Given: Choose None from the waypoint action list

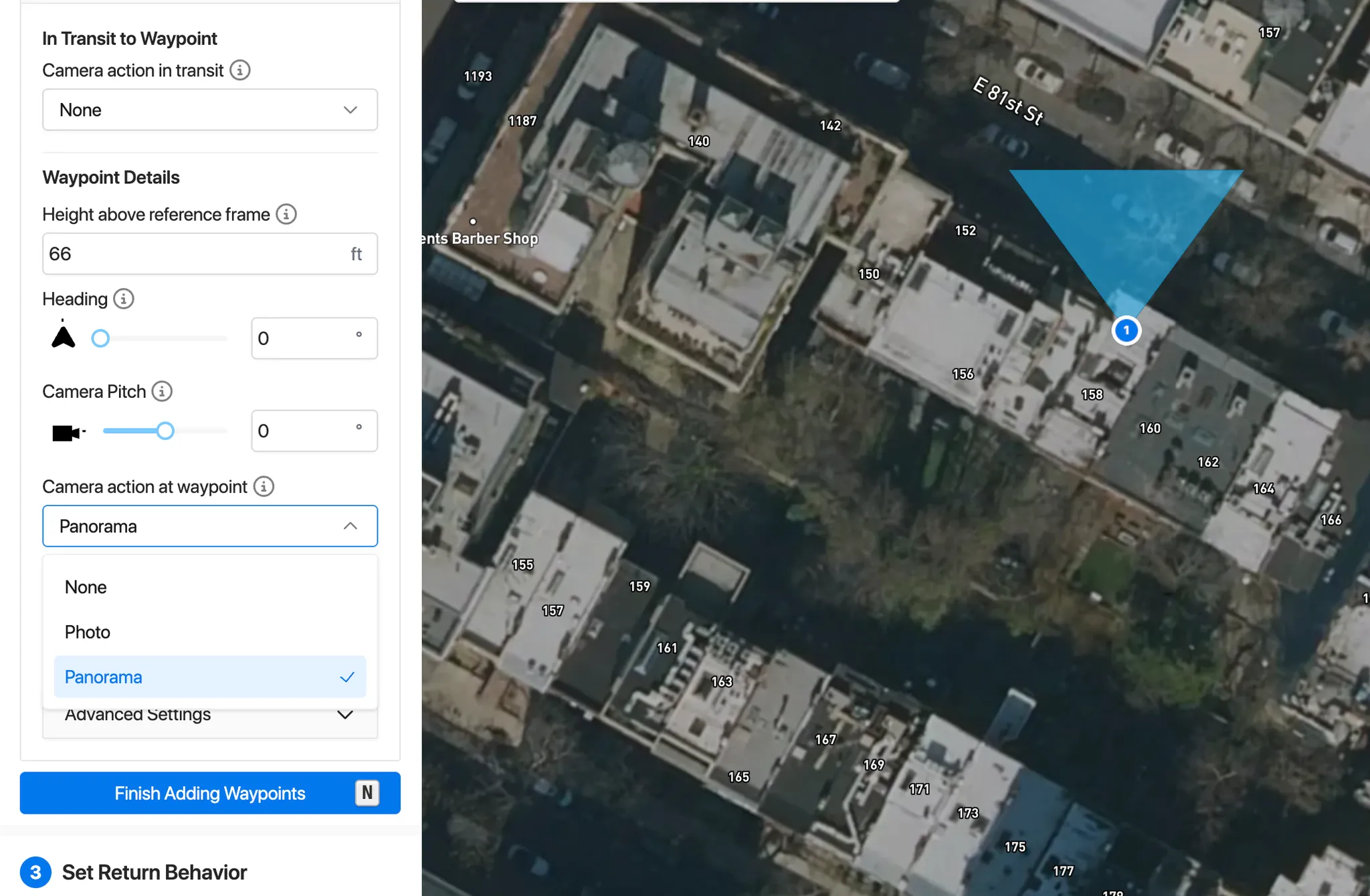Looking at the screenshot, I should pyautogui.click(x=210, y=587).
